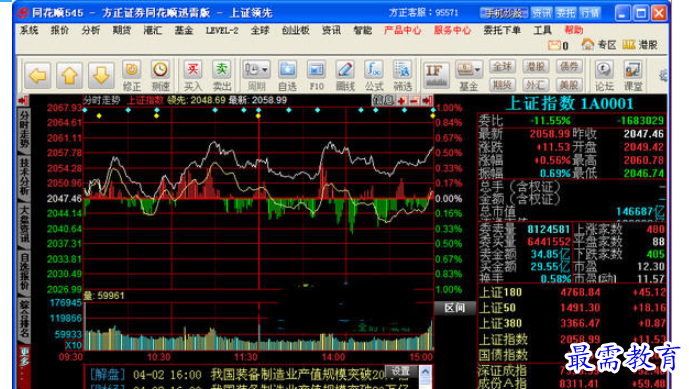Open the 筛选 stock filter icon
The width and height of the screenshot is (689, 389).
(402, 76)
